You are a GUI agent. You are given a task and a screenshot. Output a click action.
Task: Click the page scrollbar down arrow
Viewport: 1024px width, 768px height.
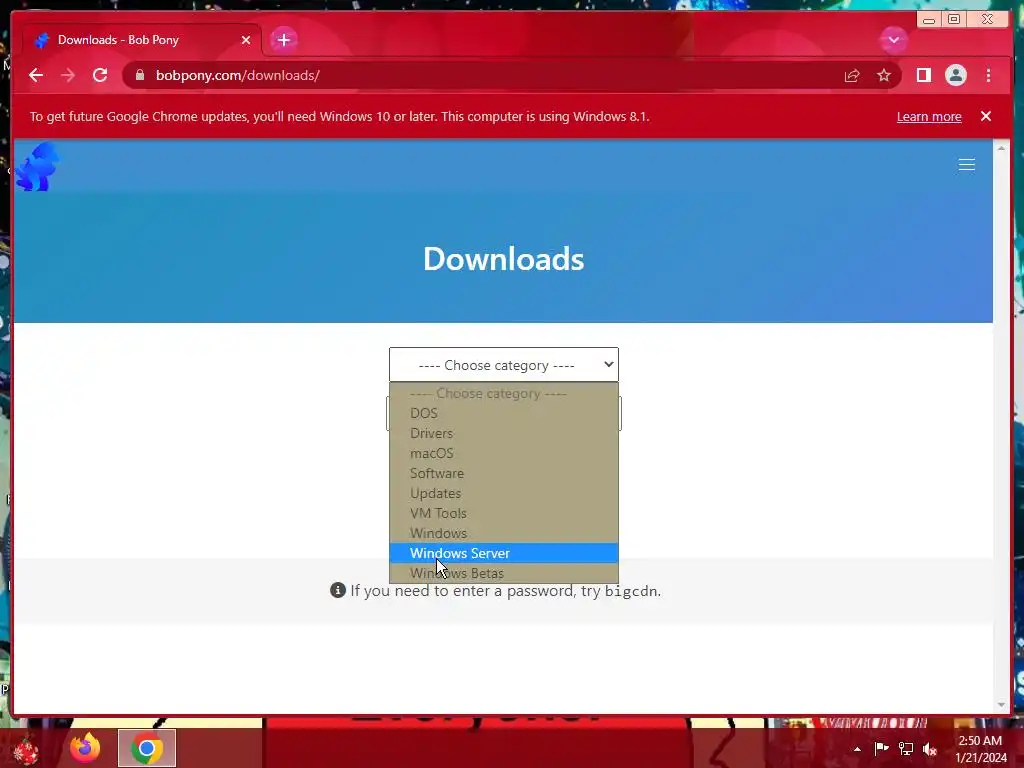tap(1001, 705)
